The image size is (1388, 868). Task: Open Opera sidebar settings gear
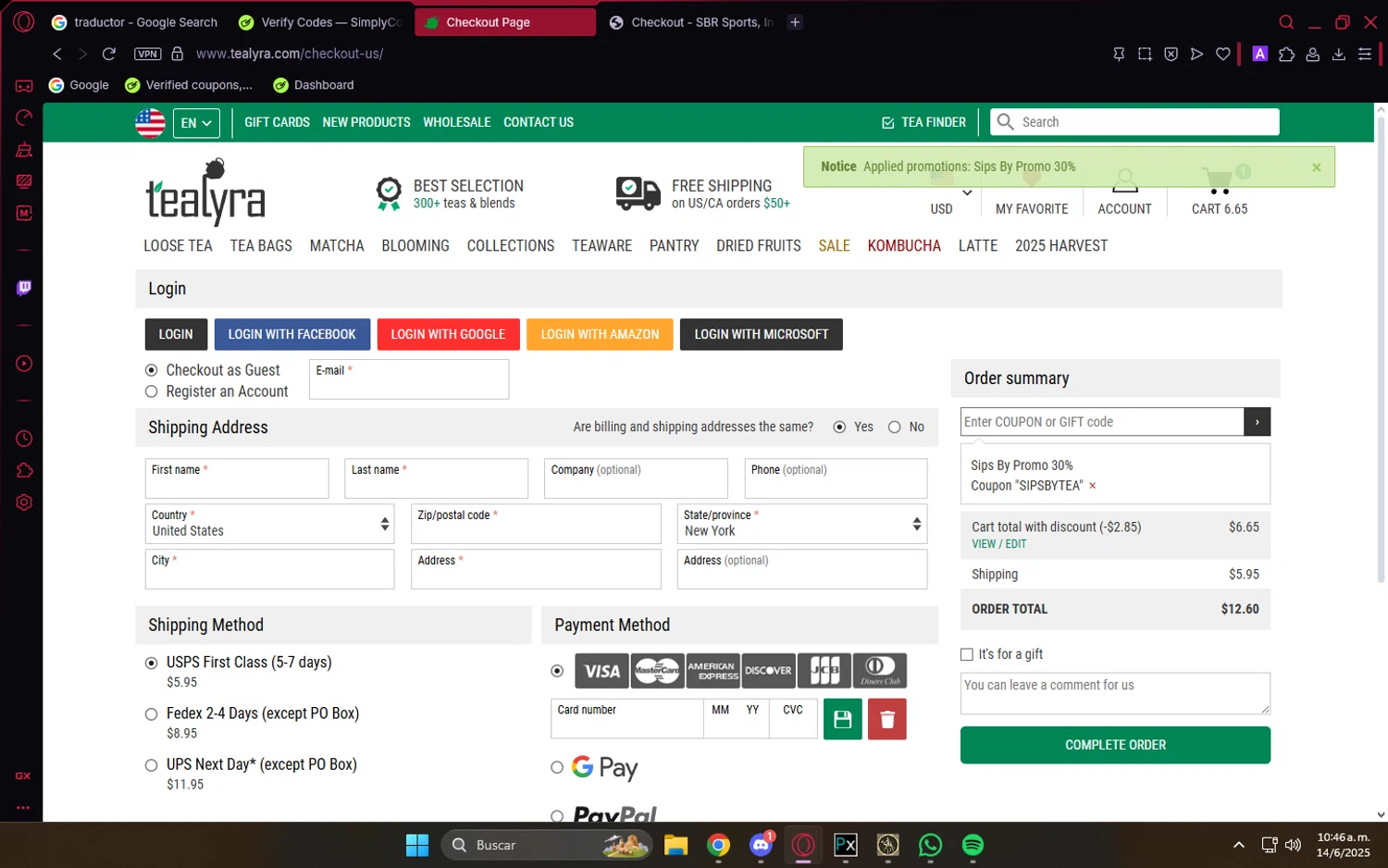24,502
